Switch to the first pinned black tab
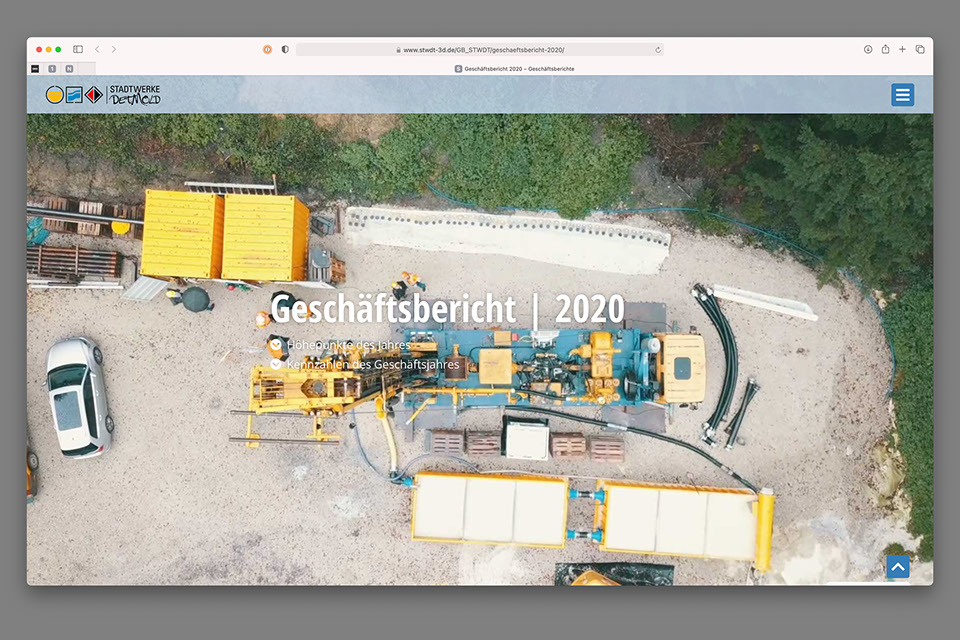This screenshot has height=640, width=960. click(x=35, y=69)
